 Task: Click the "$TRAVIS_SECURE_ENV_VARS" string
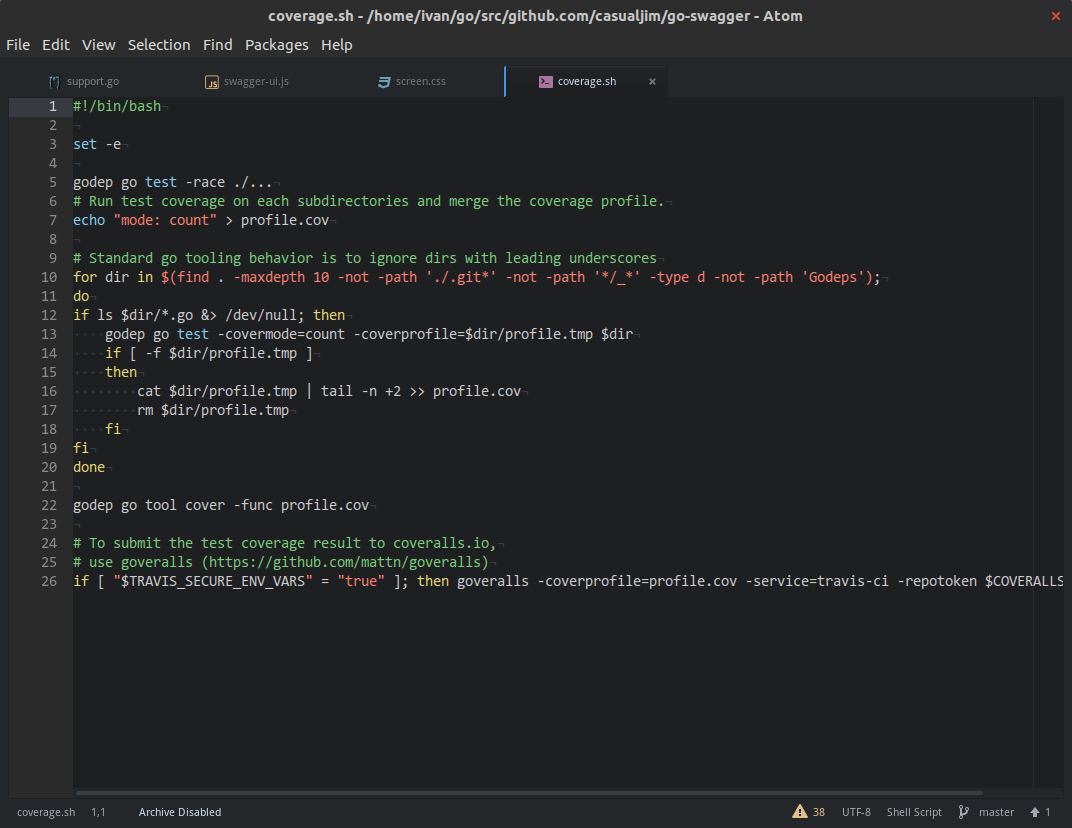[213, 581]
